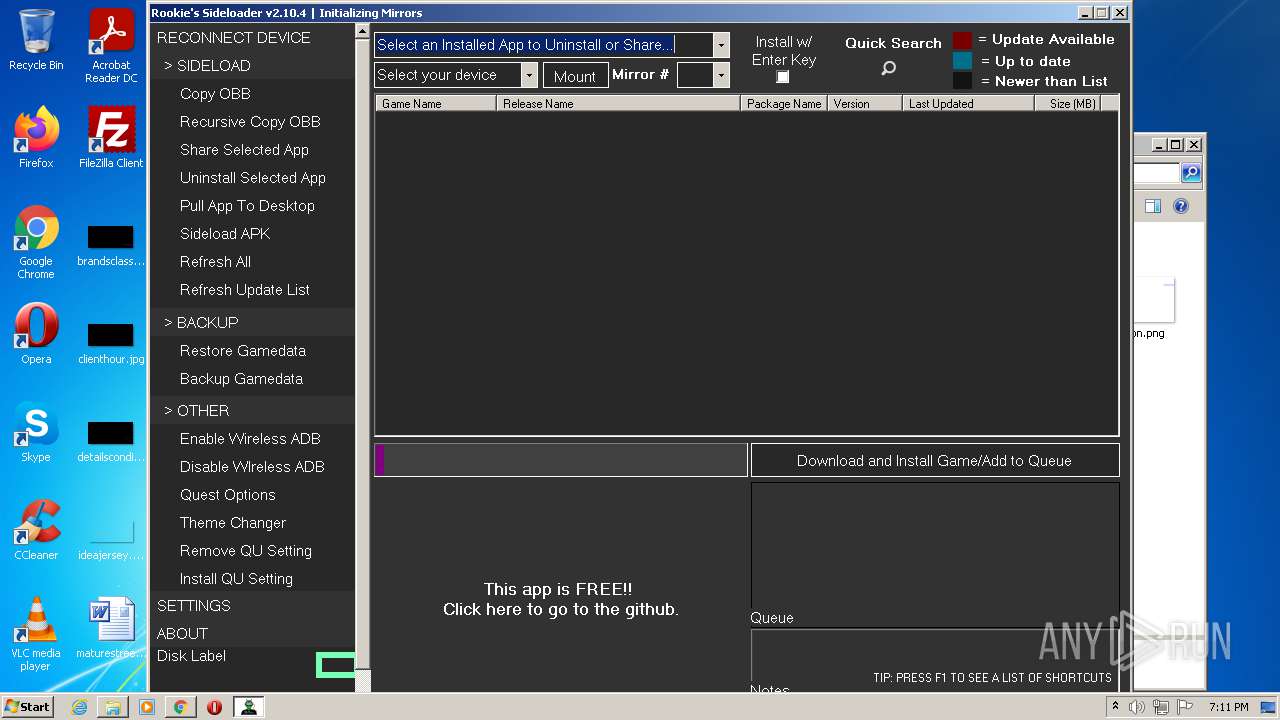This screenshot has width=1280, height=720.
Task: Toggle the Install w/ Enter Key checkbox
Action: pos(783,77)
